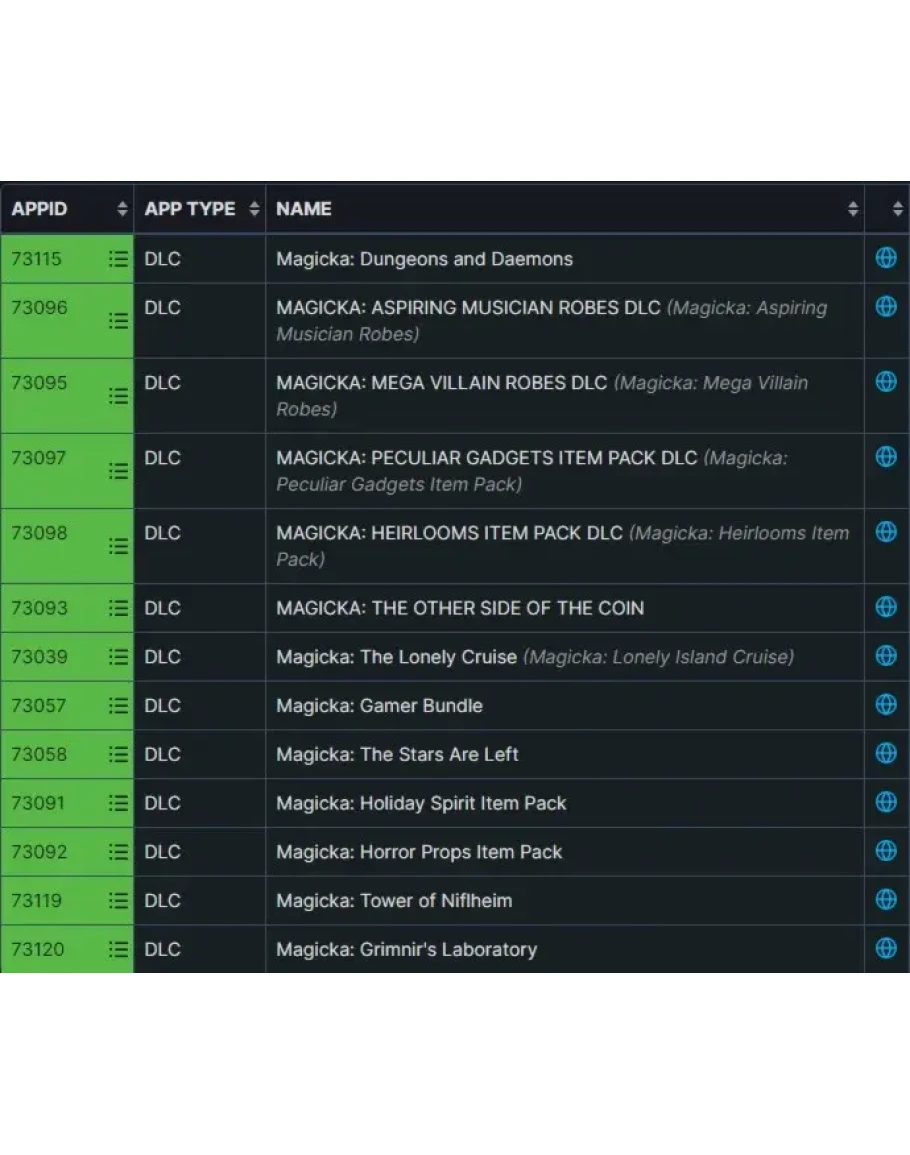Click the list icon next to 73095
Screen dimensions: 910x1155
coord(118,396)
